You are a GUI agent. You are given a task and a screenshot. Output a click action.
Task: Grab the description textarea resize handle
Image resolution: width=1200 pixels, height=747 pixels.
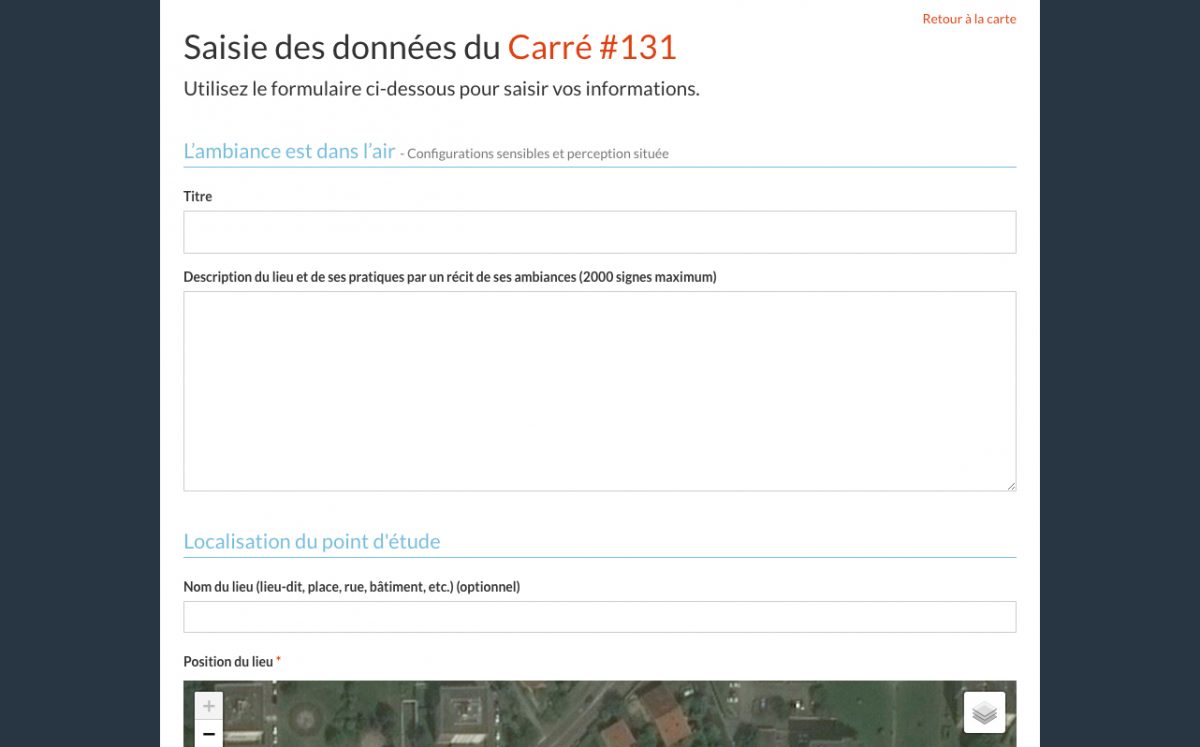(x=1011, y=486)
